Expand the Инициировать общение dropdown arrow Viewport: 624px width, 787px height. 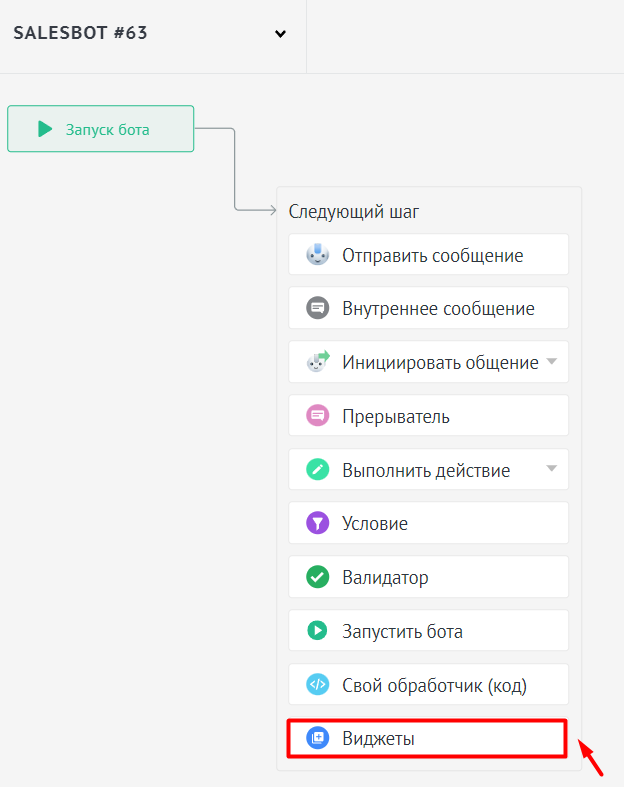click(551, 362)
